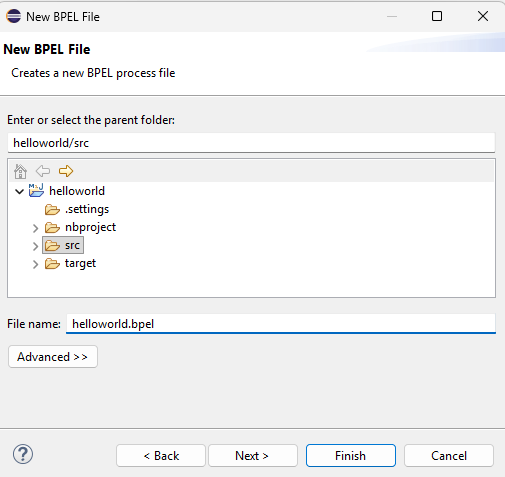
Task: Focus the parent folder path field
Action: click(x=251, y=143)
